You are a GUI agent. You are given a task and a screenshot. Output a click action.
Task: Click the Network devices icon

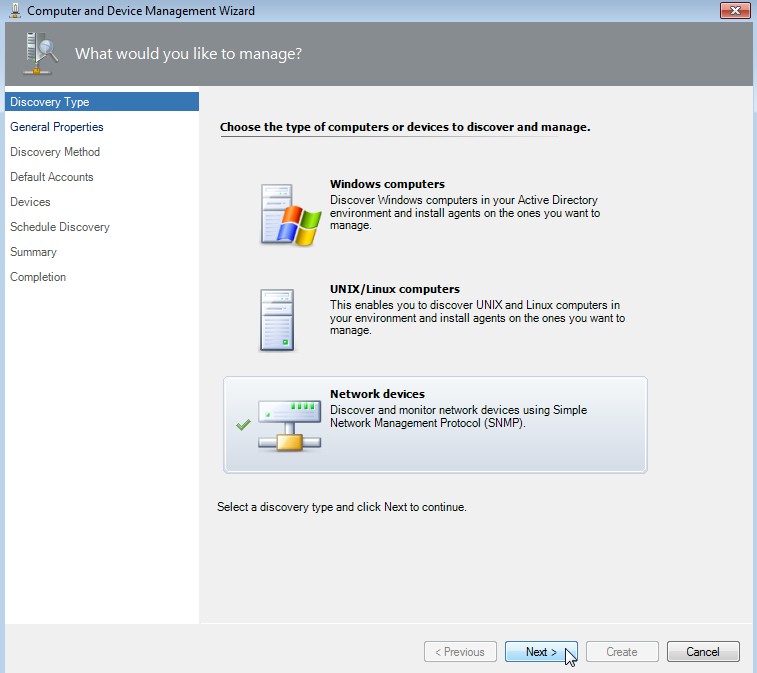tap(289, 425)
